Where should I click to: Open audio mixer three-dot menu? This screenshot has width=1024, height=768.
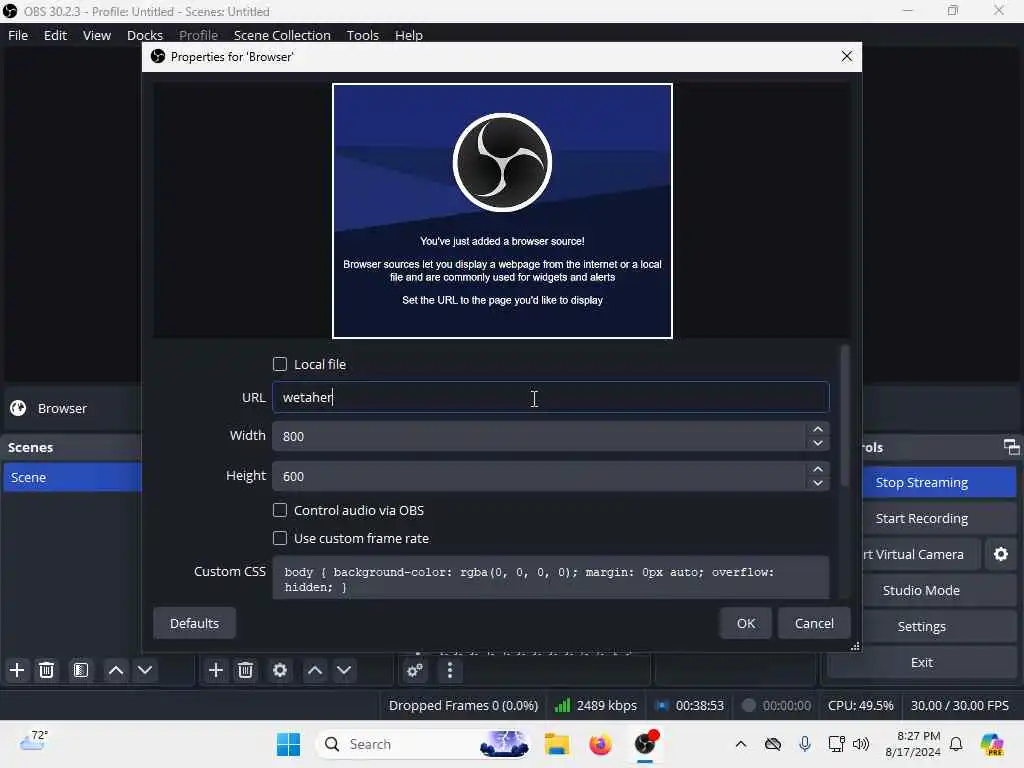pyautogui.click(x=449, y=670)
